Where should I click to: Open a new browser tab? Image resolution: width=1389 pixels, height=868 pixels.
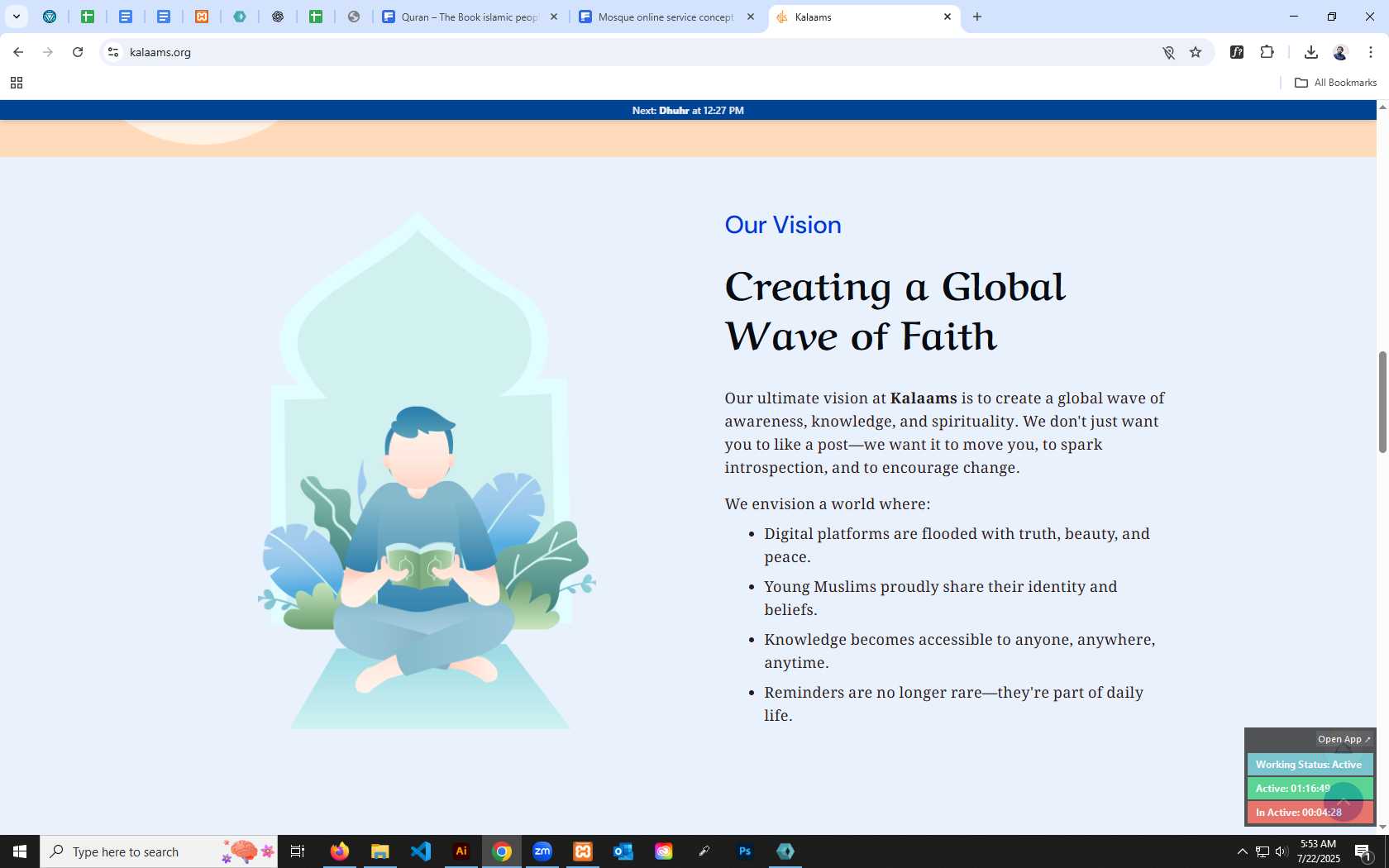click(977, 17)
